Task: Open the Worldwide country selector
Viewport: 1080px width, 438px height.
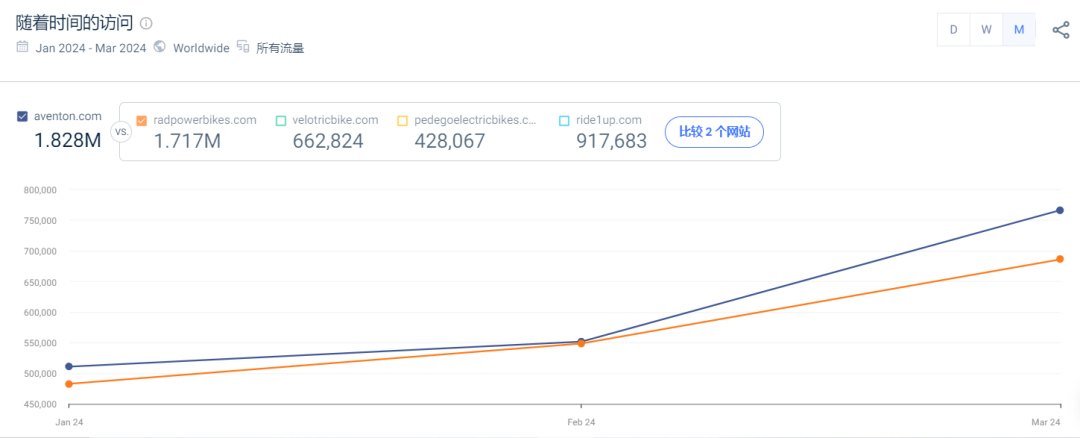Action: click(x=200, y=48)
